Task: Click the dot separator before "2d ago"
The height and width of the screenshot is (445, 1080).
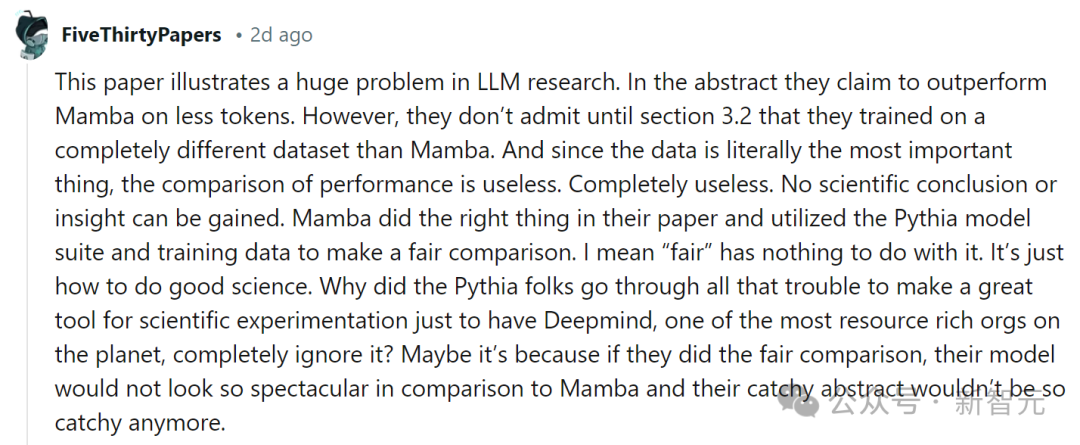Action: 238,36
